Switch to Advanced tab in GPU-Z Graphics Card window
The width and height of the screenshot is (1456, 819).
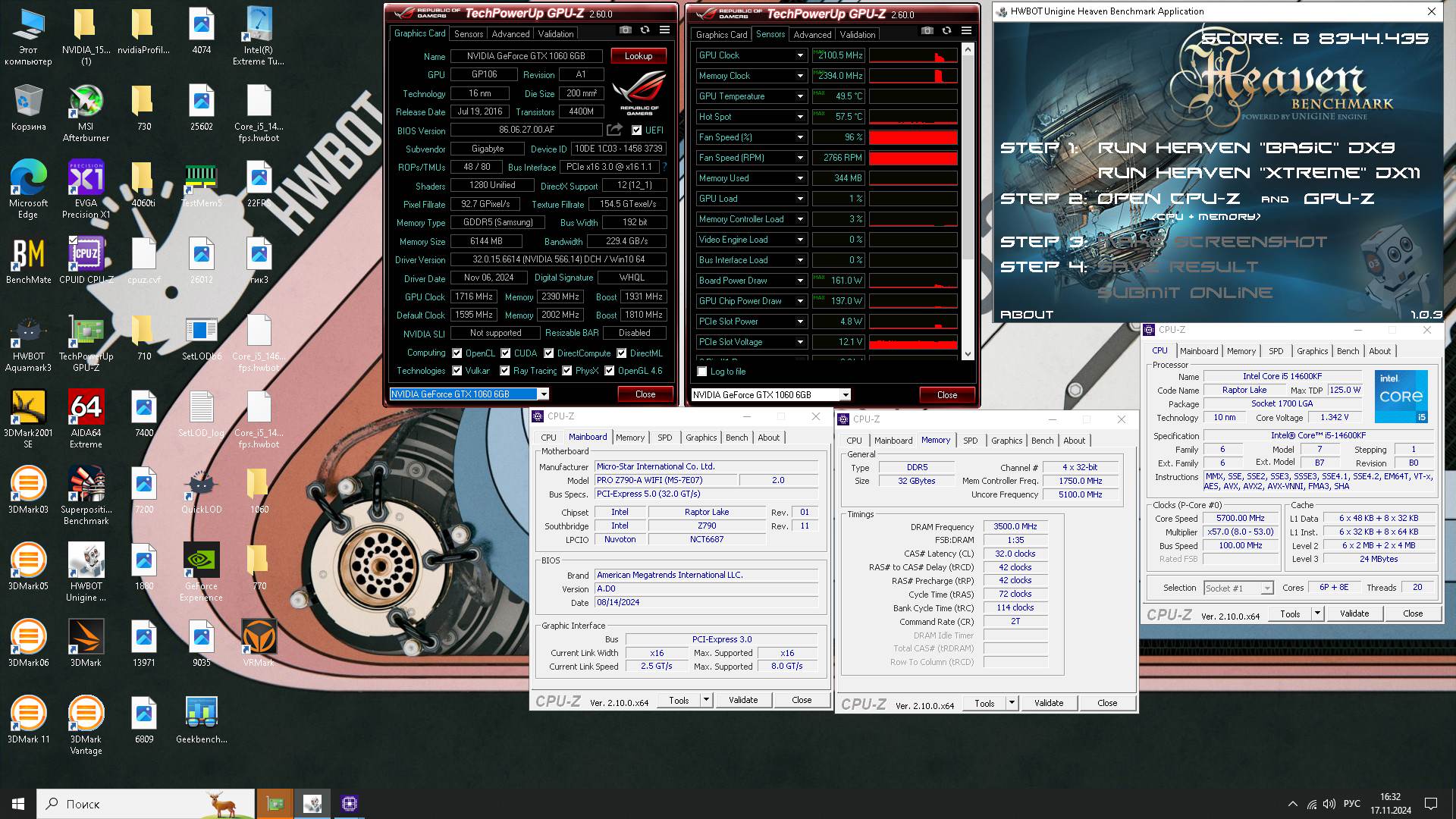510,34
